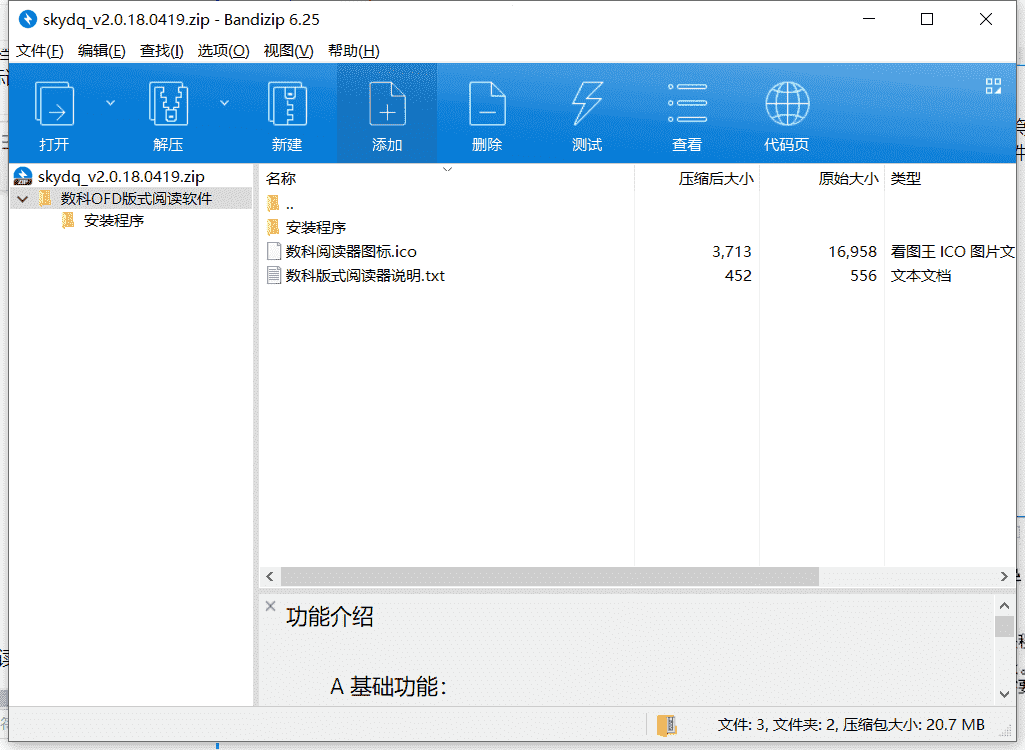This screenshot has height=750, width=1025.
Task: Click the zip archive icon in tree root
Action: (23, 177)
